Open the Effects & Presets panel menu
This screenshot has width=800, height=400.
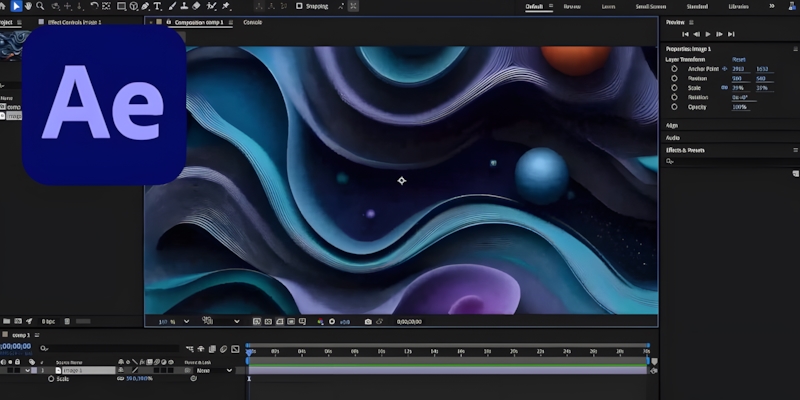coord(795,150)
